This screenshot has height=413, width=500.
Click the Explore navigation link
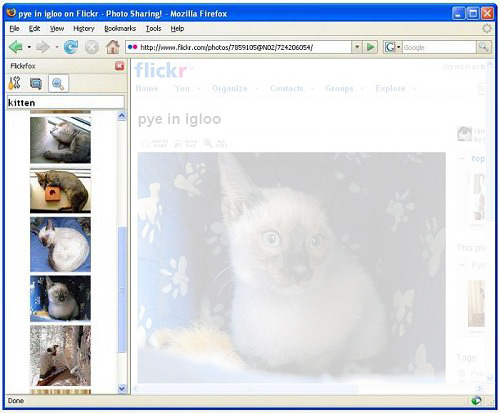click(x=390, y=88)
